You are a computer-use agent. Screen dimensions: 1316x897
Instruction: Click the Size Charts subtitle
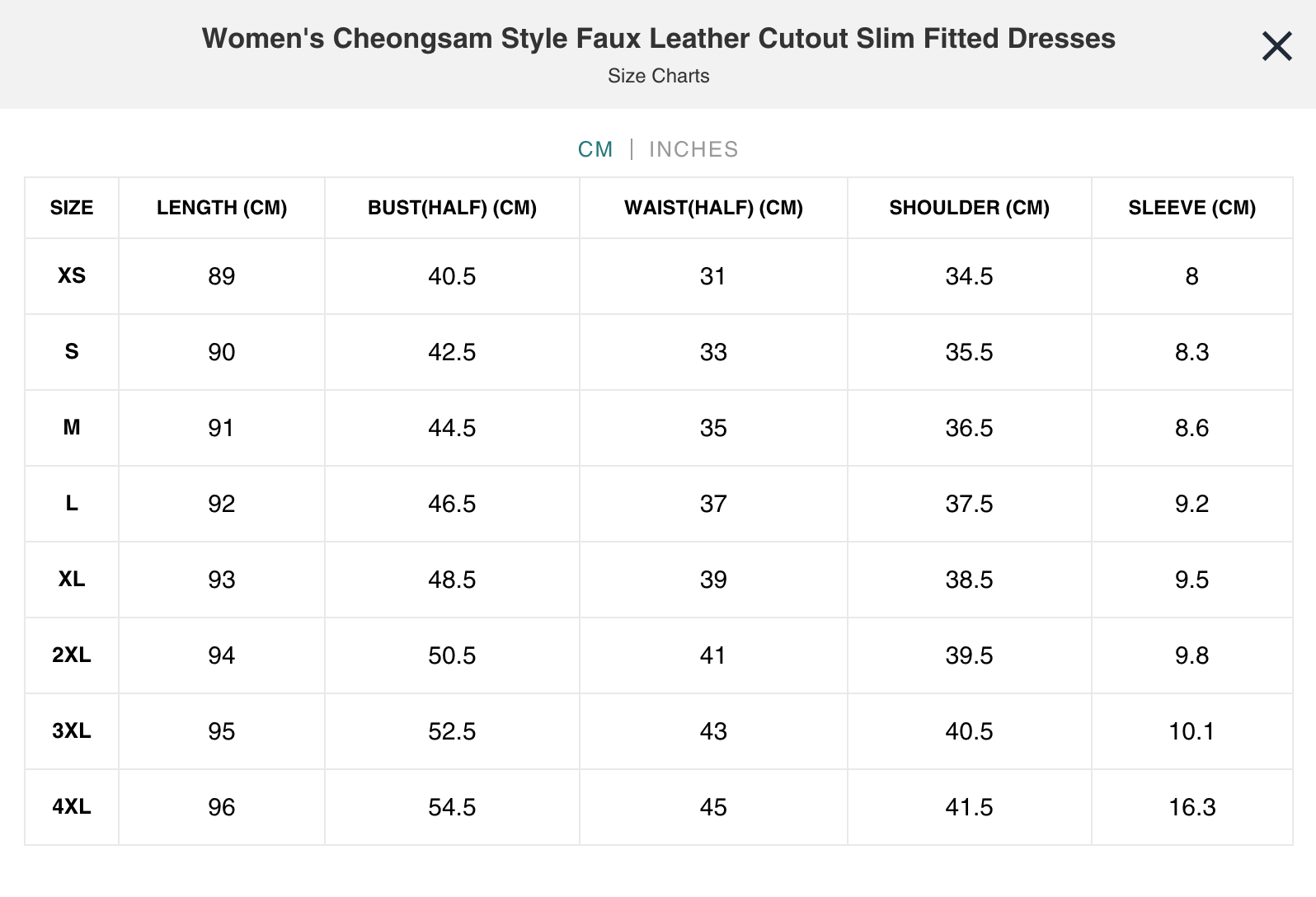click(658, 76)
